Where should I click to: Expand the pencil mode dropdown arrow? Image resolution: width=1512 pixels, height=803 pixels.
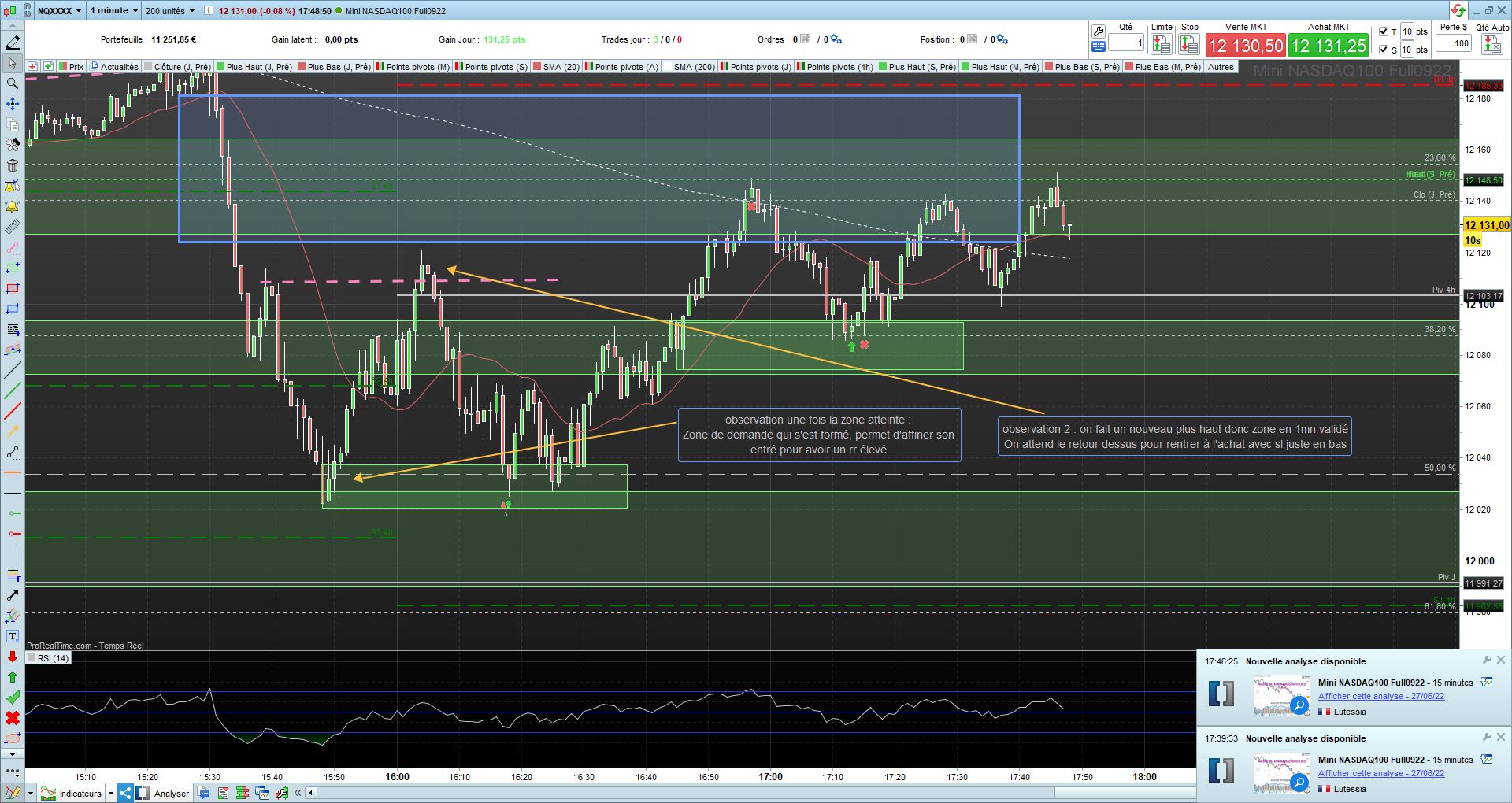click(x=30, y=793)
